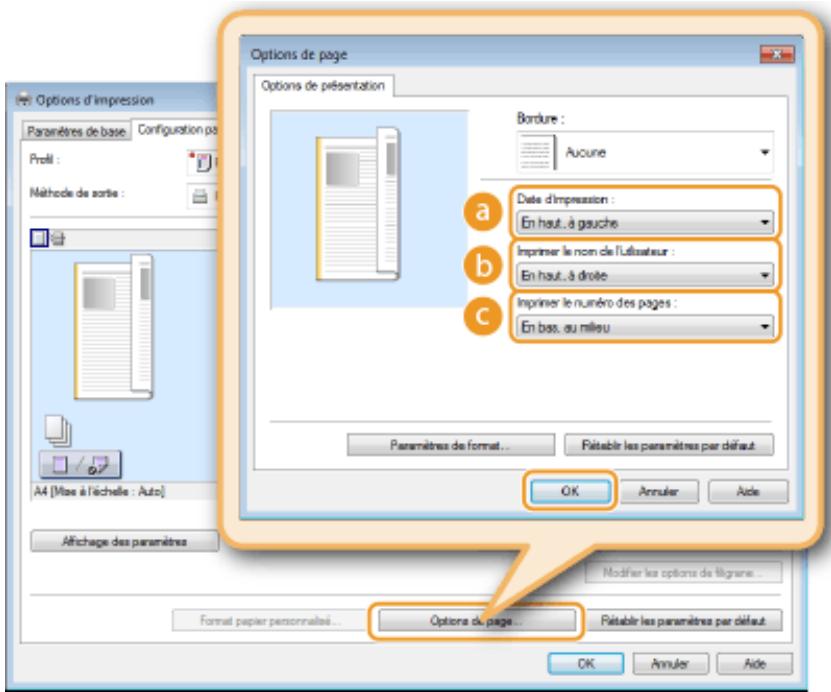831x692 pixels.
Task: Click the Format papier personnalisé button
Action: coord(269,620)
